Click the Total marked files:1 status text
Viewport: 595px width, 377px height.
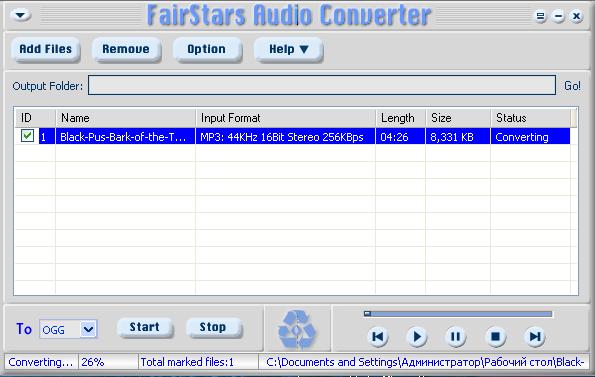[x=187, y=362]
